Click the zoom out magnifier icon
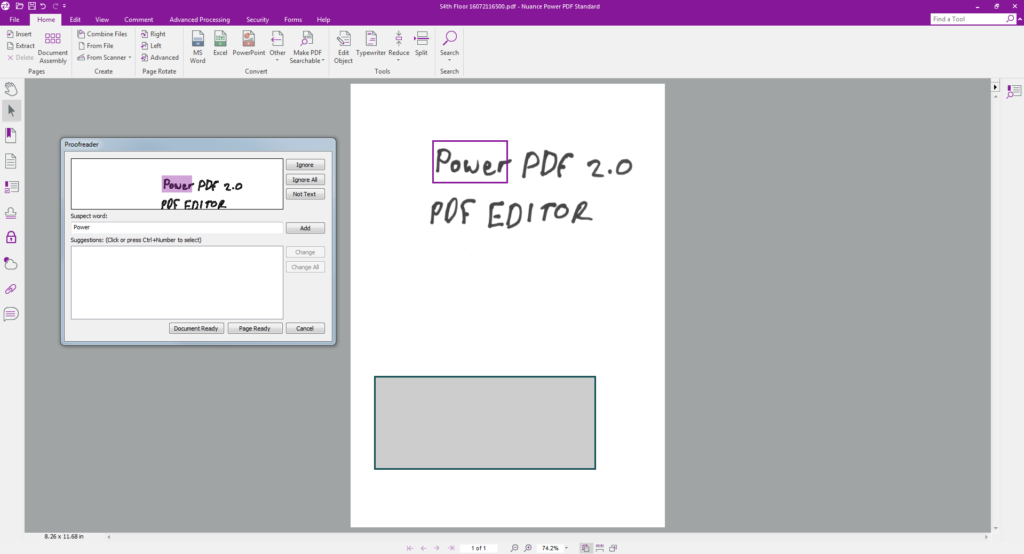1024x554 pixels. click(x=515, y=548)
